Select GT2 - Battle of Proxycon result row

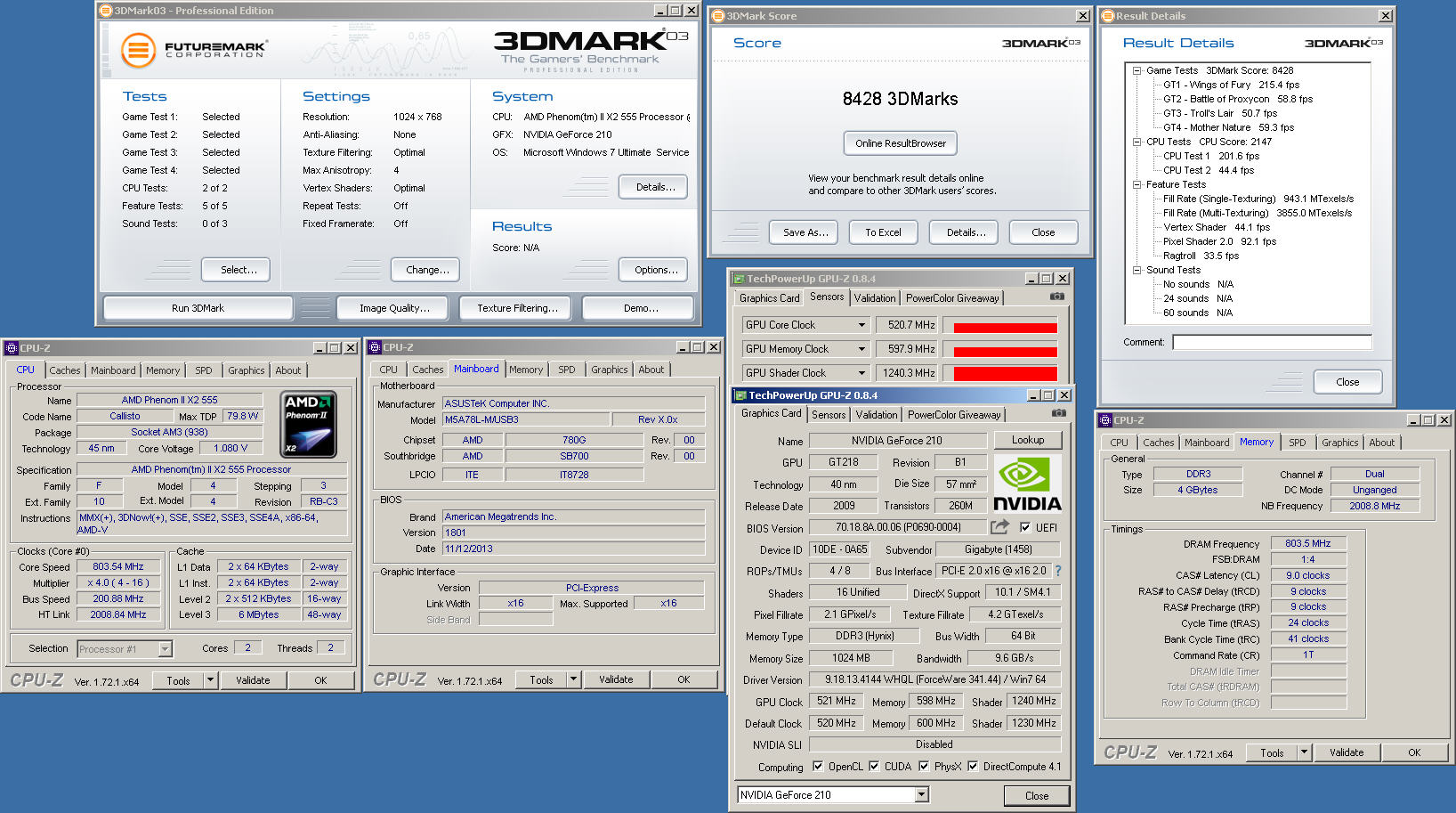point(1238,99)
